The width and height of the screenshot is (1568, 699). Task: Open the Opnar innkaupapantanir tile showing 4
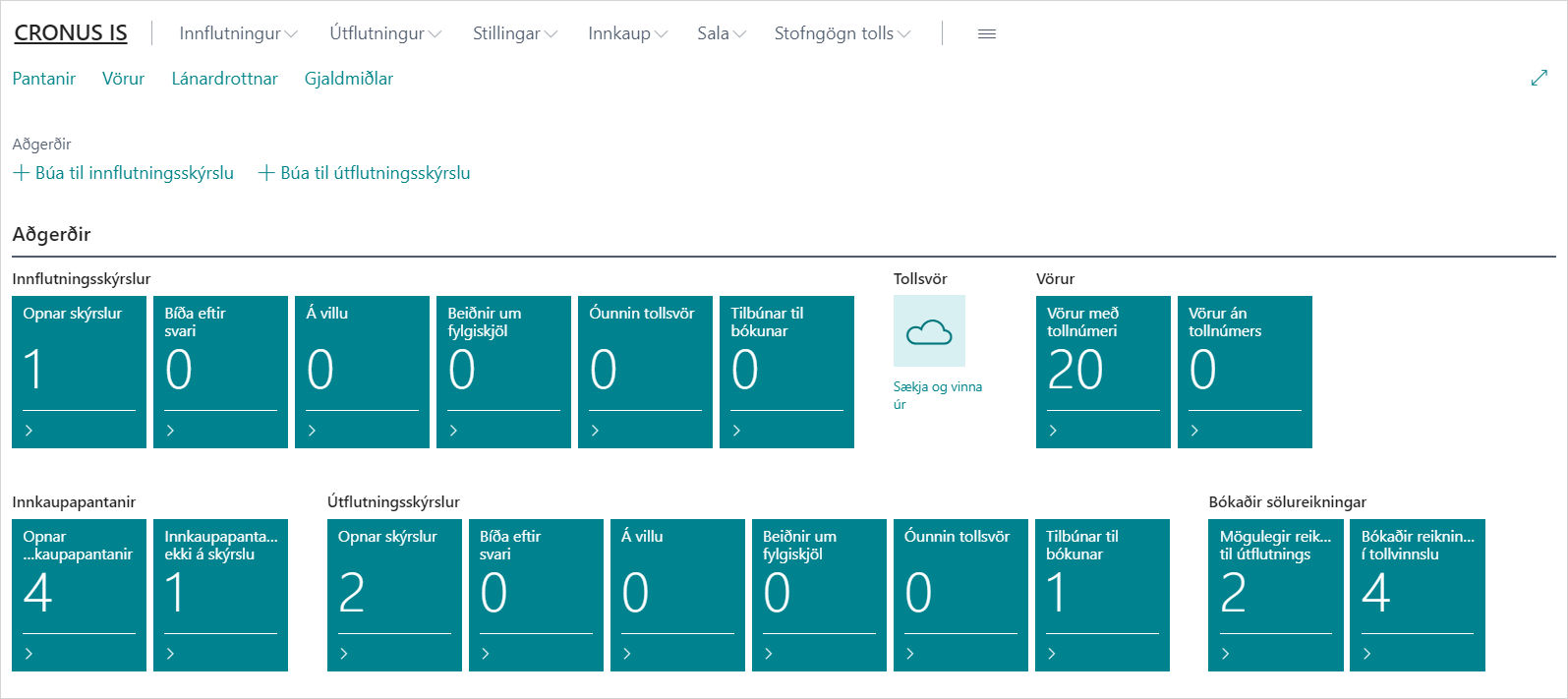pos(79,595)
